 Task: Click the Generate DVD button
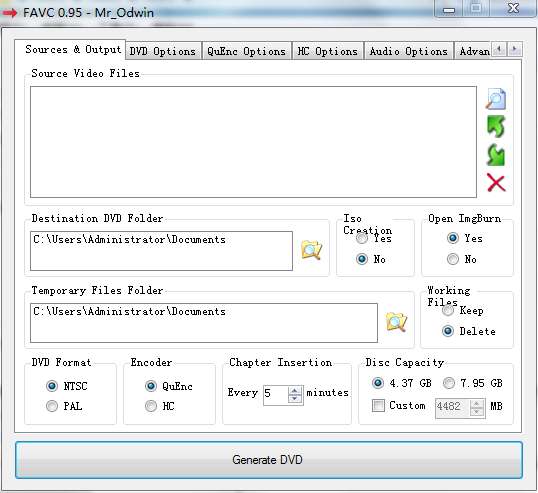[x=269, y=459]
